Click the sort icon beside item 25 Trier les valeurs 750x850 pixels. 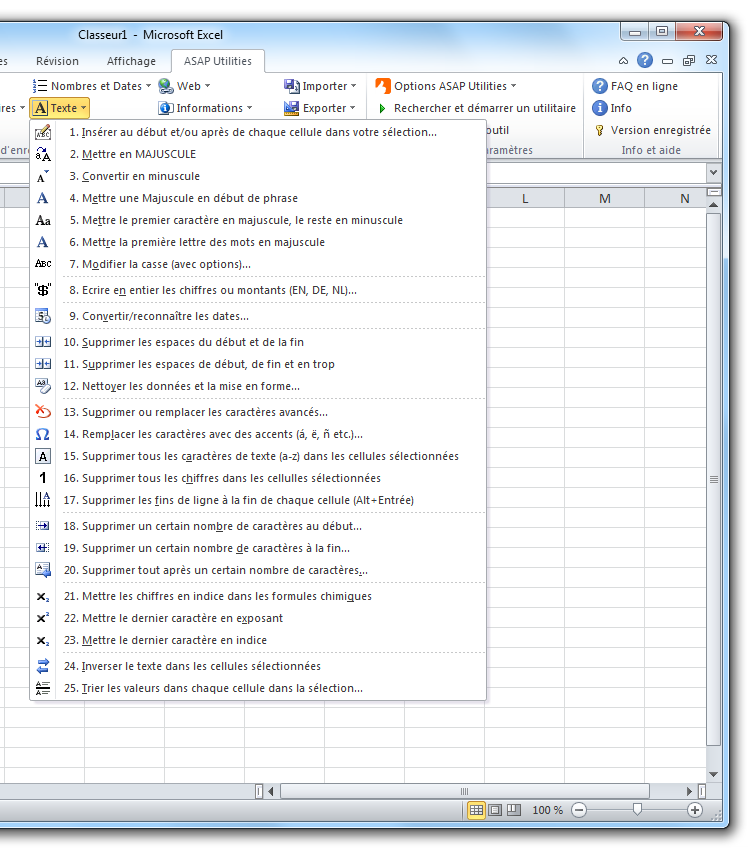click(43, 688)
